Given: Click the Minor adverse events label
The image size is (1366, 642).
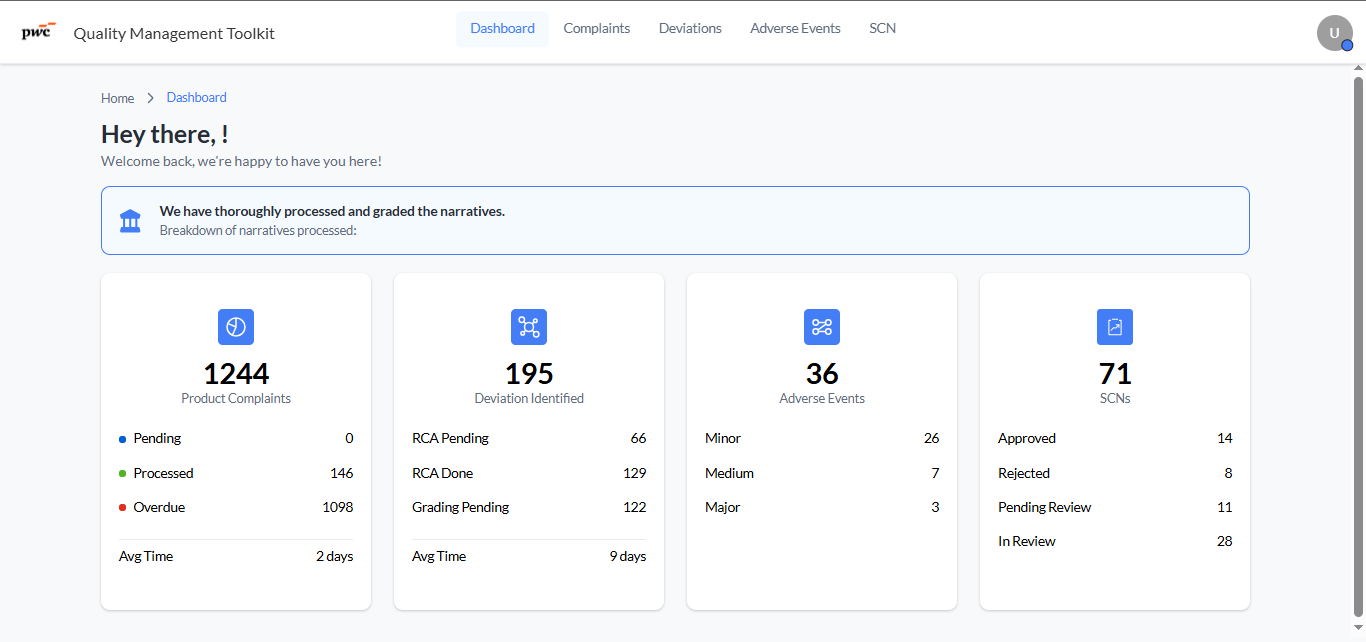Looking at the screenshot, I should (x=723, y=438).
